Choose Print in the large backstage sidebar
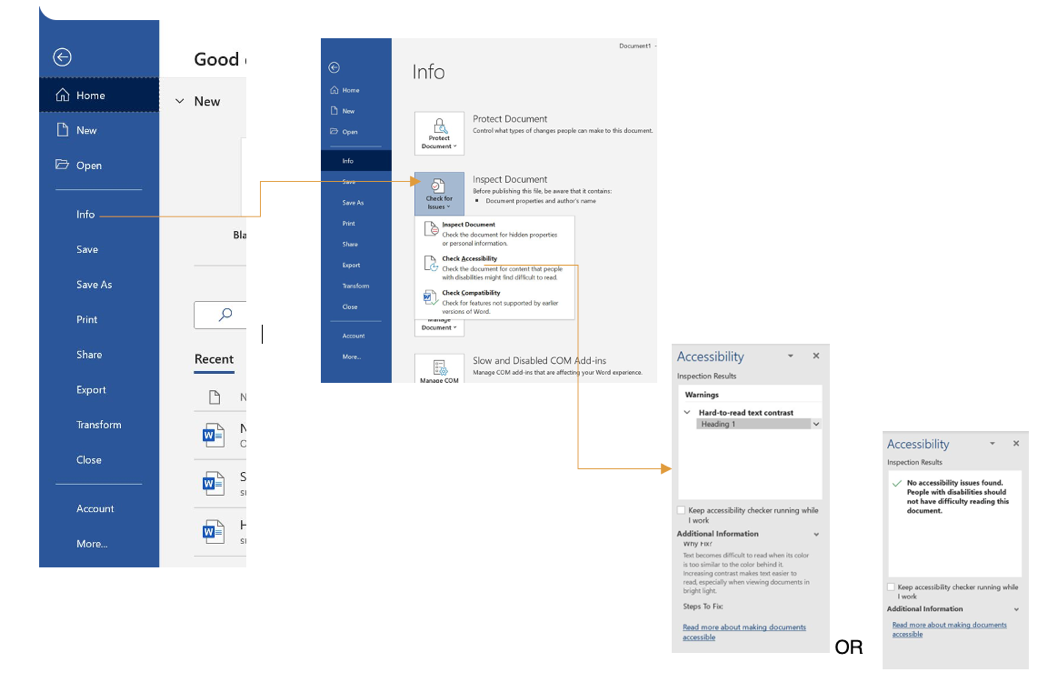This screenshot has width=1038, height=693. [x=87, y=320]
